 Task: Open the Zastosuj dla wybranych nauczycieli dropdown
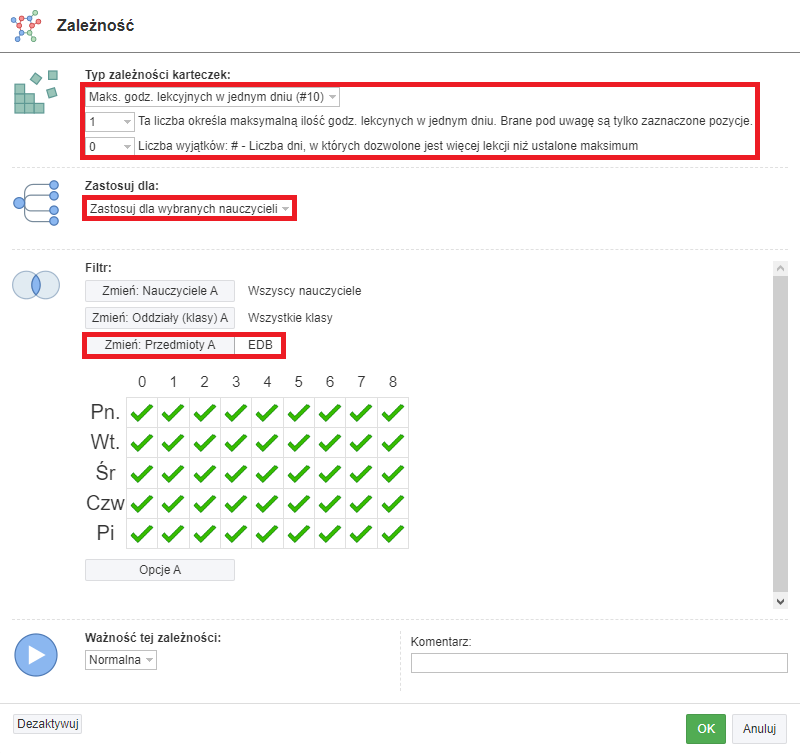click(189, 209)
